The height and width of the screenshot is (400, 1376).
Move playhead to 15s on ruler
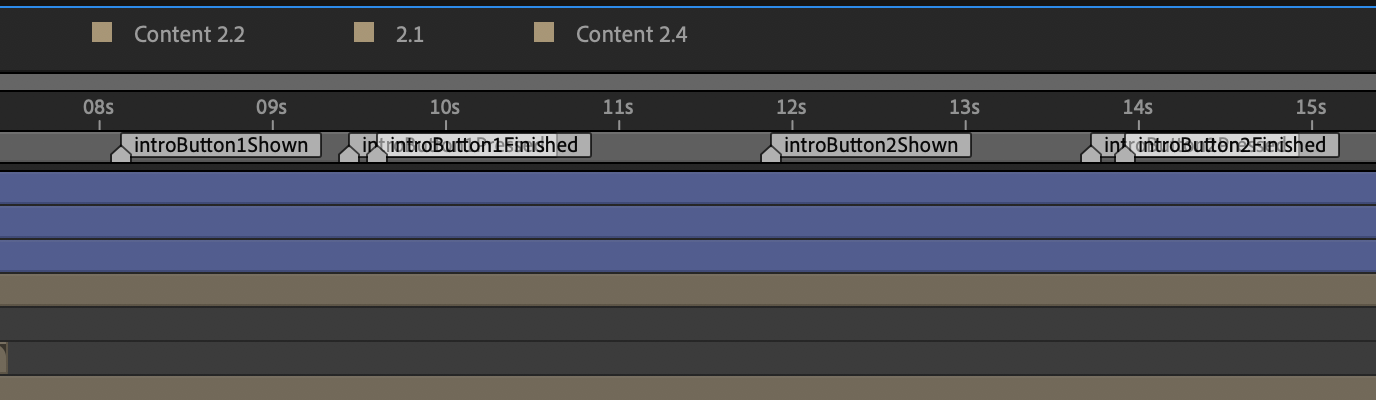1310,108
